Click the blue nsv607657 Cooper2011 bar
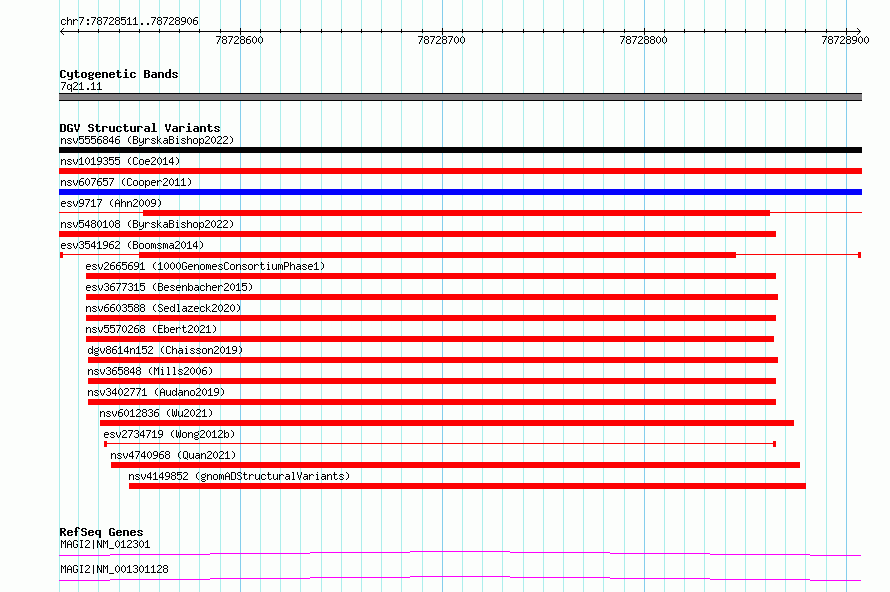 click(460, 192)
